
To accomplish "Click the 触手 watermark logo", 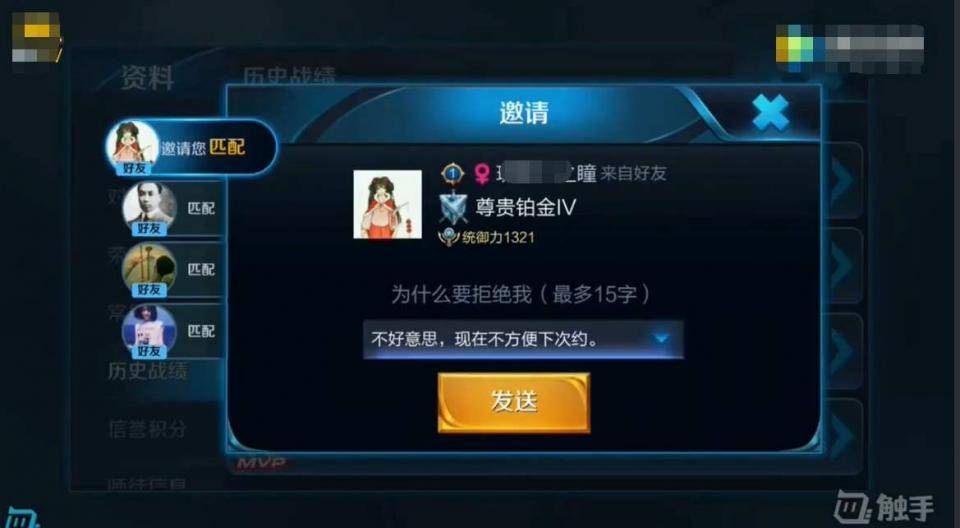I will [x=884, y=507].
